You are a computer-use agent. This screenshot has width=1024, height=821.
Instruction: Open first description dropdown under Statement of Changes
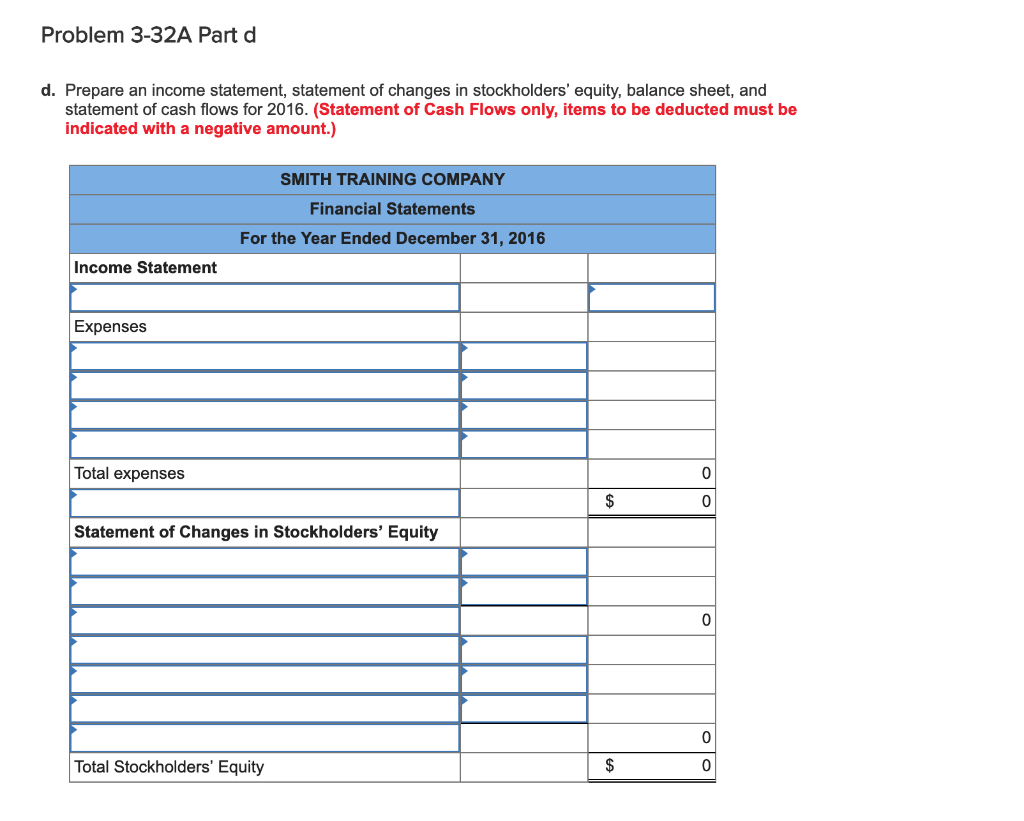coord(264,561)
